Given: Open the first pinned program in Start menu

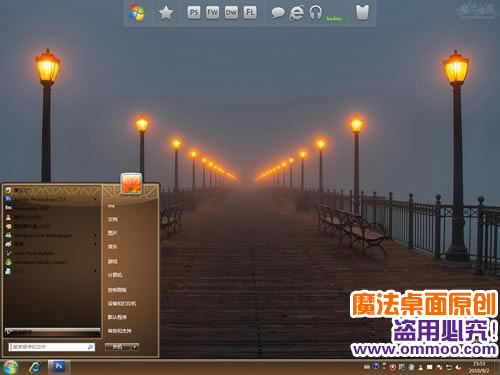Looking at the screenshot, I should point(52,190).
